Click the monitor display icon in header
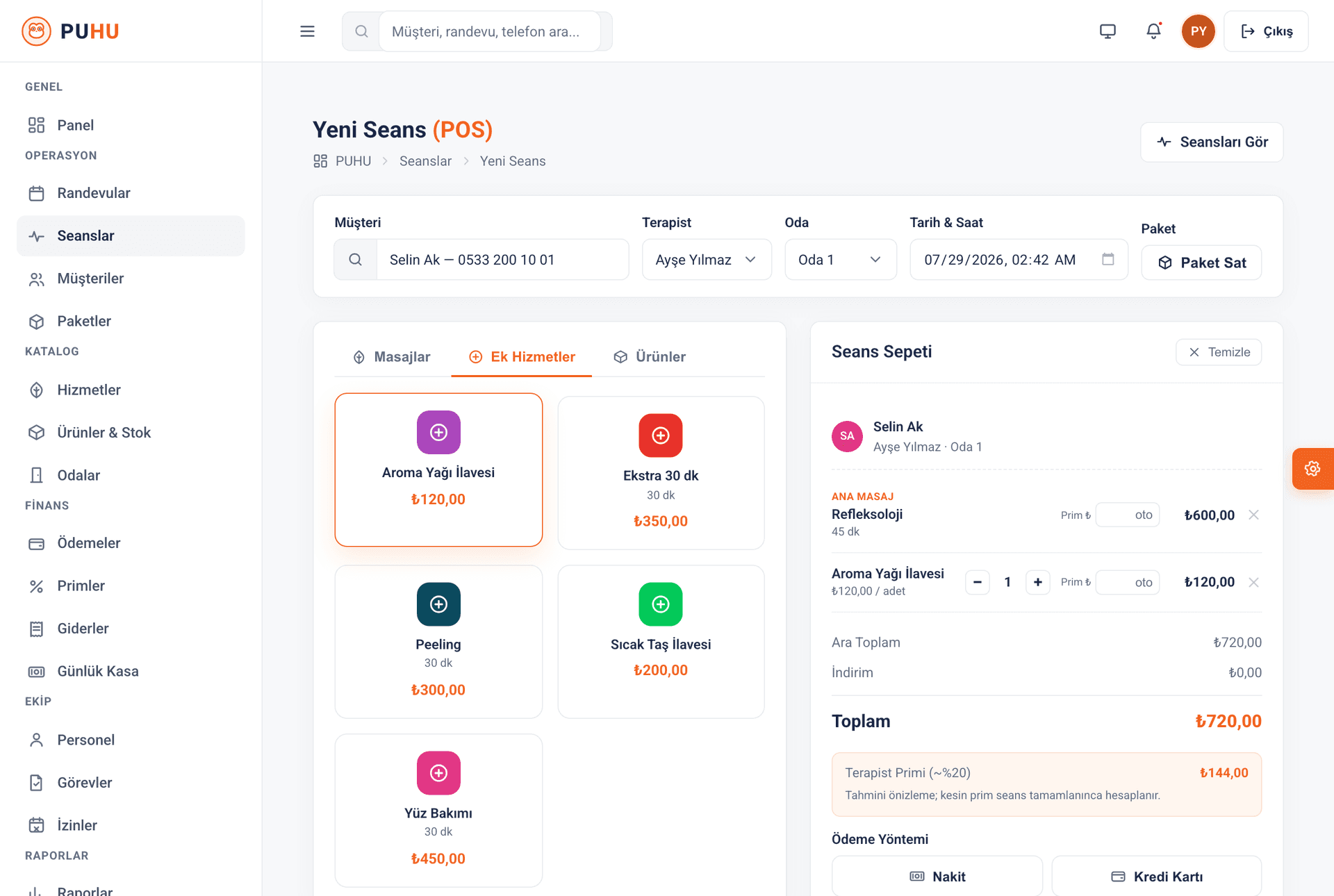 1107,31
